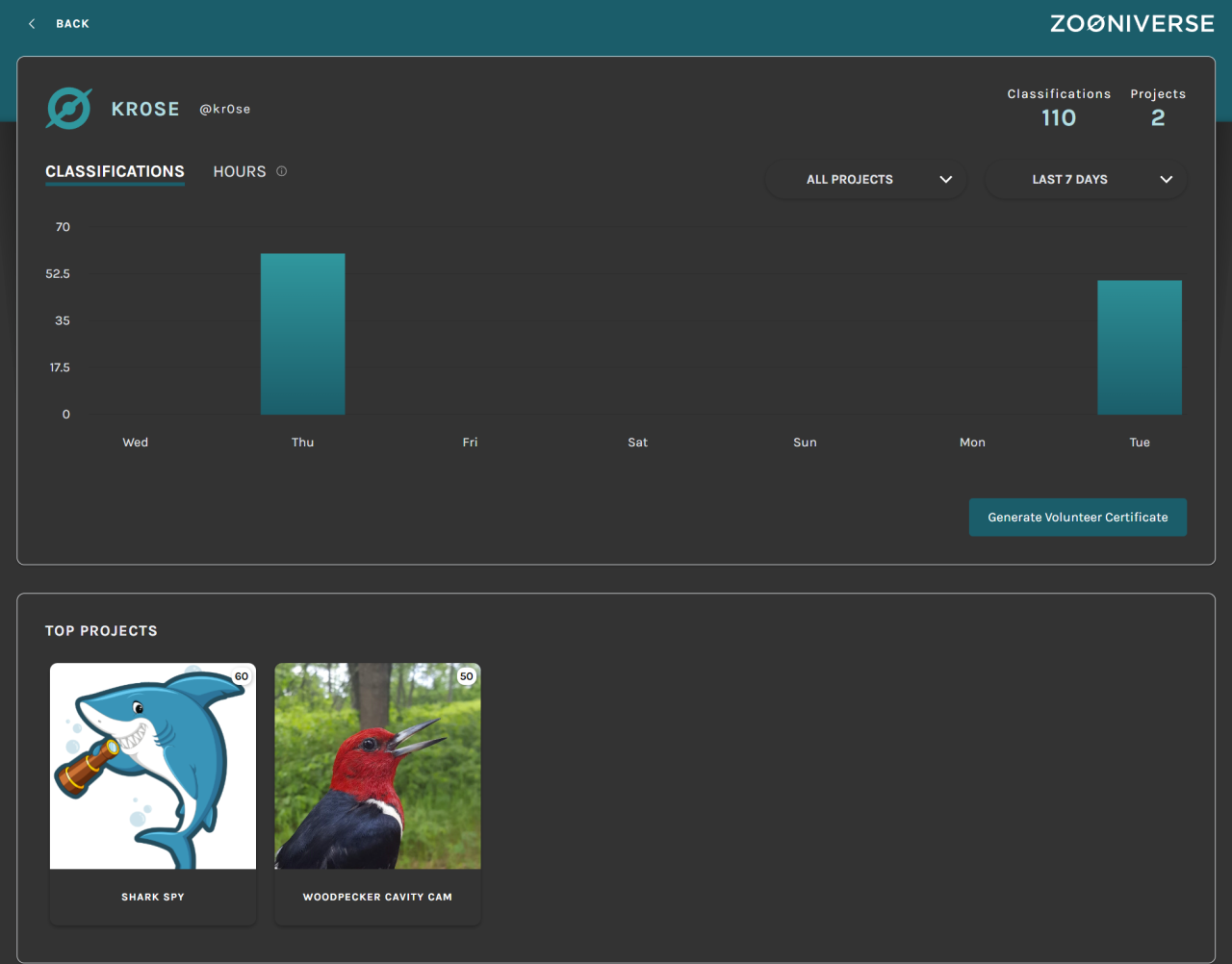
Task: Click the KROSE display name
Action: point(145,109)
